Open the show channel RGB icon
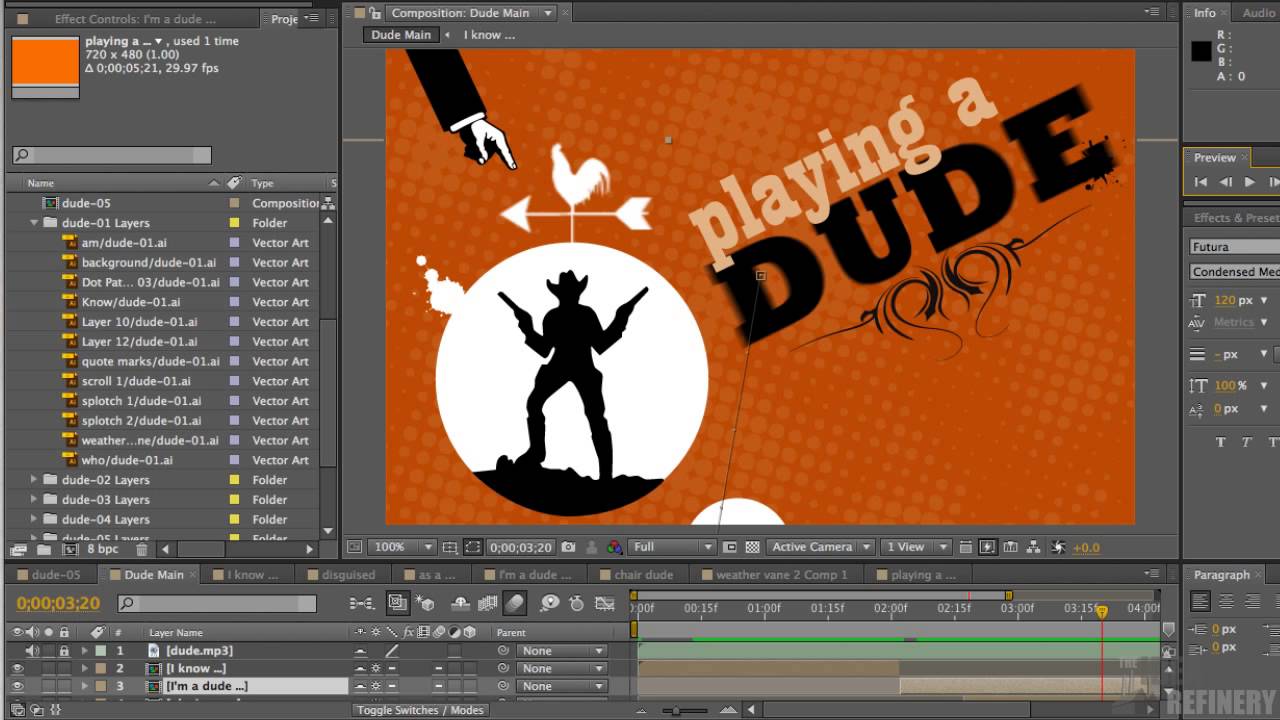1280x720 pixels. tap(614, 547)
